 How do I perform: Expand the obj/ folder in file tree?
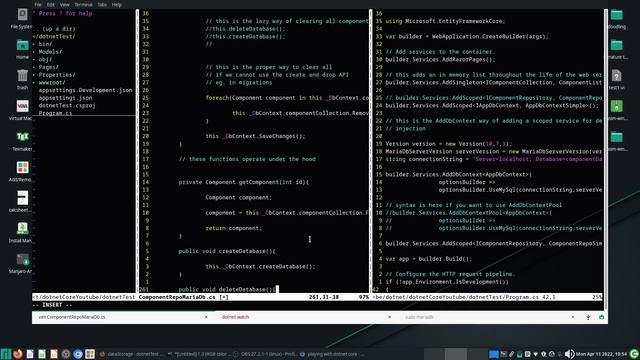tap(45, 60)
